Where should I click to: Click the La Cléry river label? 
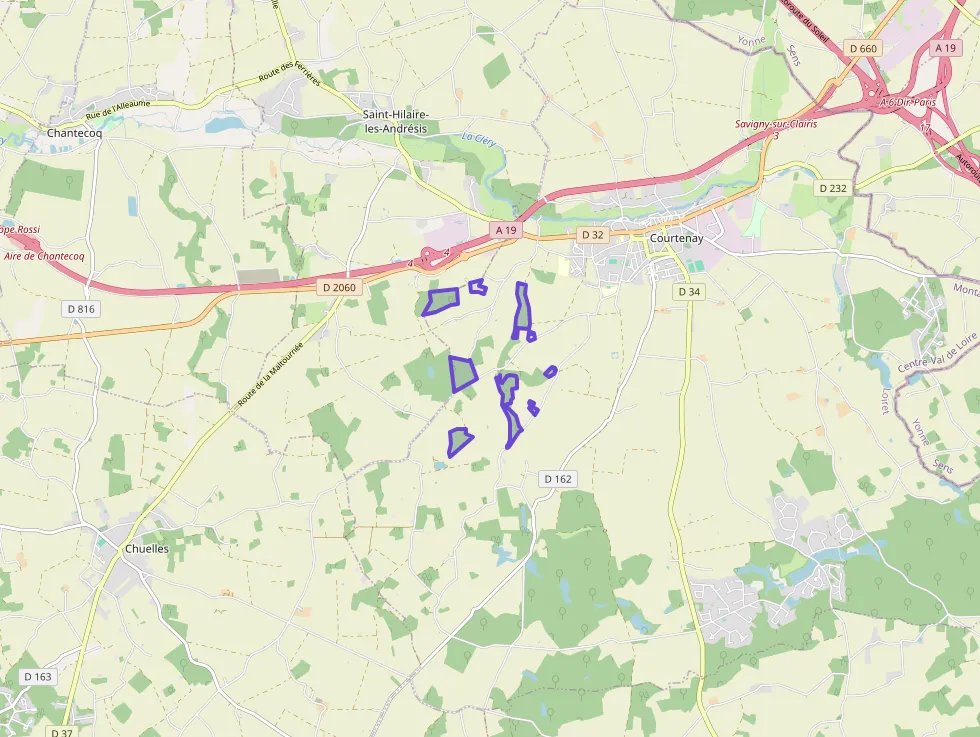[479, 139]
